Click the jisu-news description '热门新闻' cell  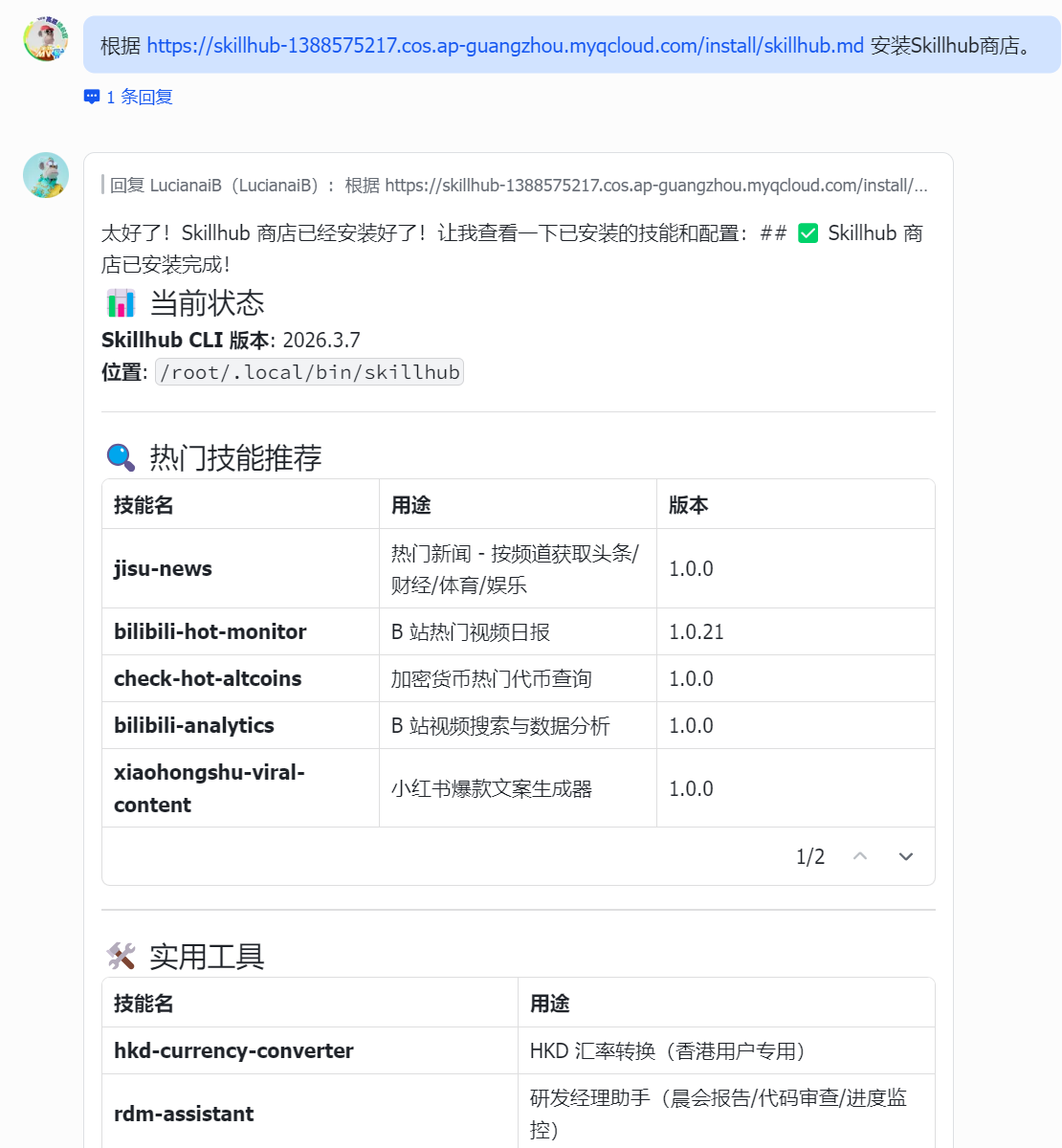pos(516,568)
